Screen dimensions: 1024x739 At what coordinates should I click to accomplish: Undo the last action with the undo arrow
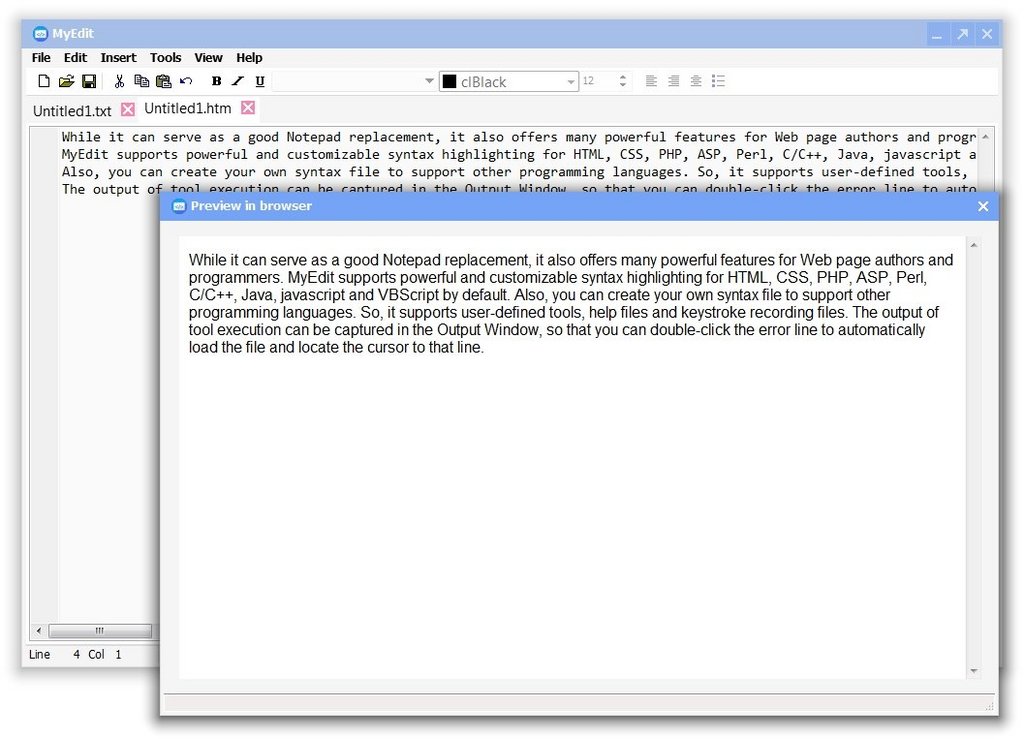tap(186, 81)
